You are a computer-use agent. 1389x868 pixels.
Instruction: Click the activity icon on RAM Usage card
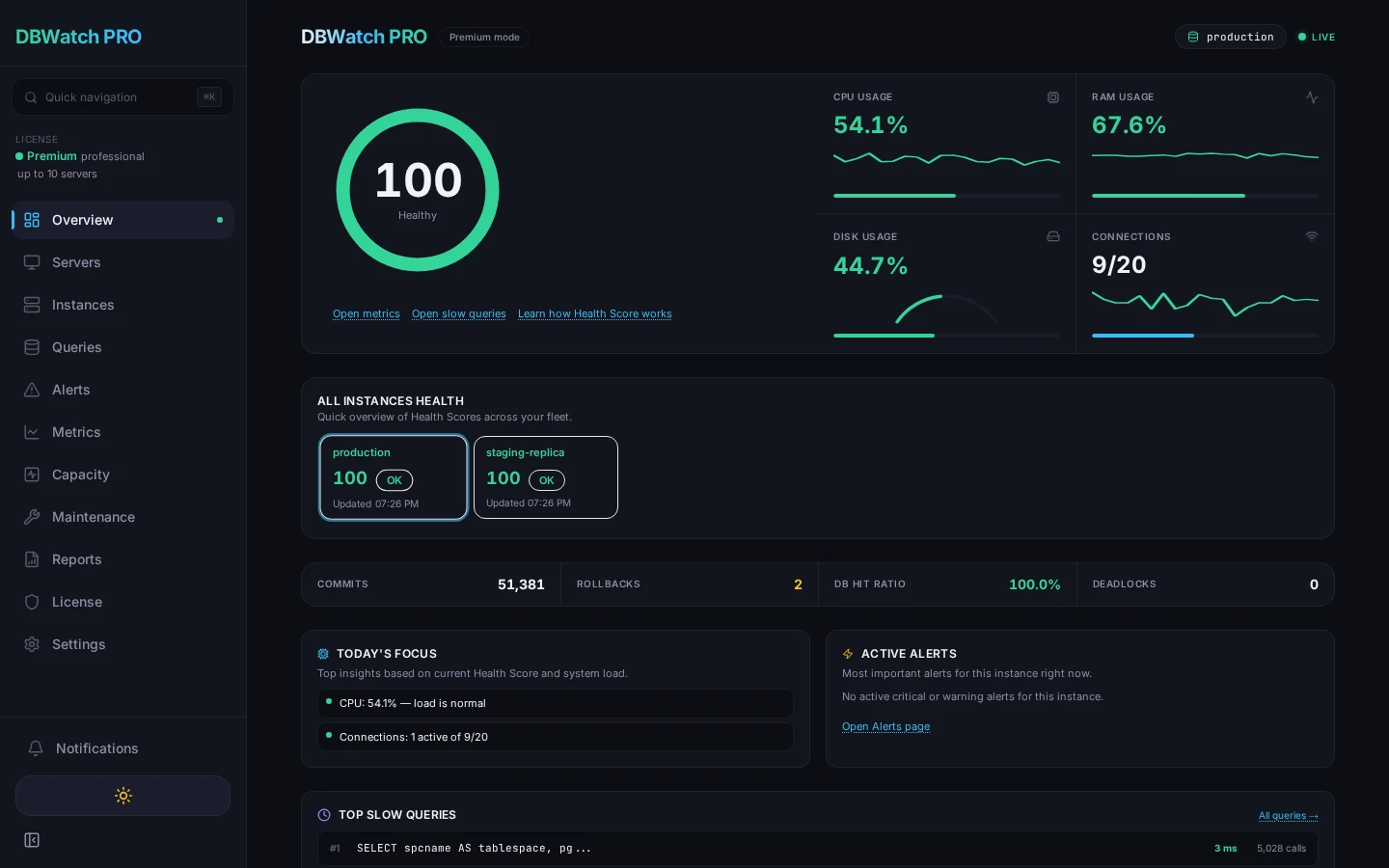point(1311,97)
